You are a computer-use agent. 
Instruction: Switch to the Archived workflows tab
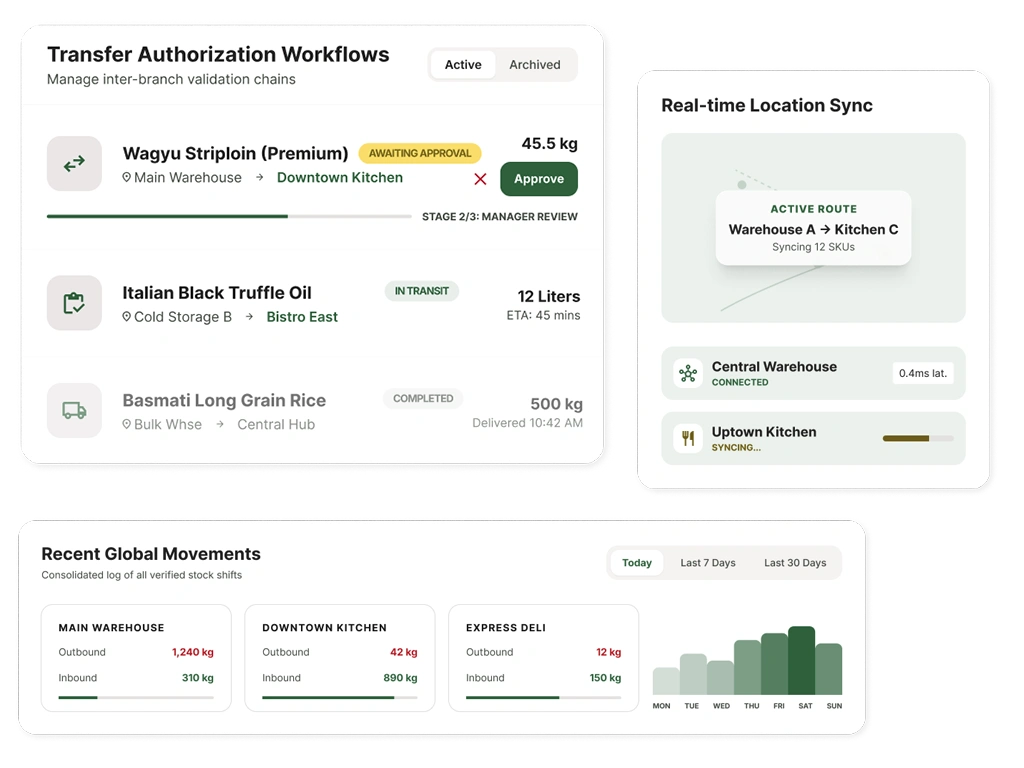(x=535, y=65)
